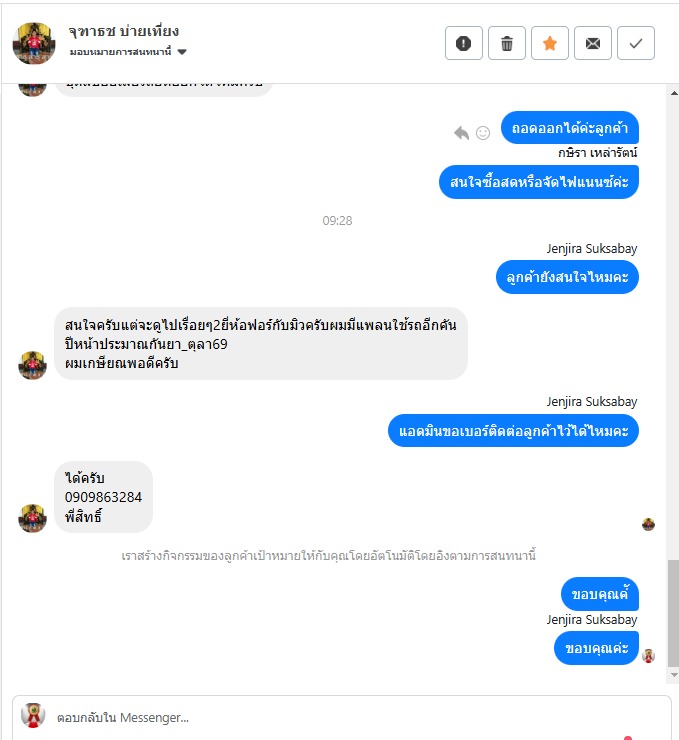This screenshot has width=679, height=740.
Task: Add emoji reaction with smiley icon
Action: pos(483,133)
